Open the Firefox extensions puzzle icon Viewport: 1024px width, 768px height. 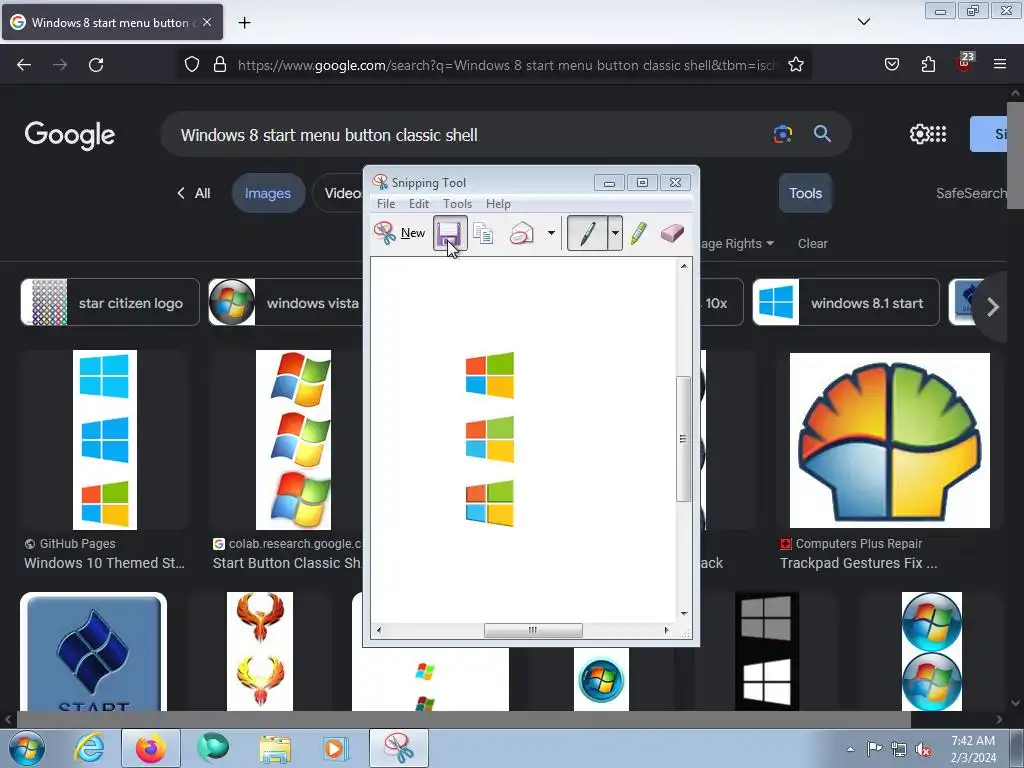(928, 65)
